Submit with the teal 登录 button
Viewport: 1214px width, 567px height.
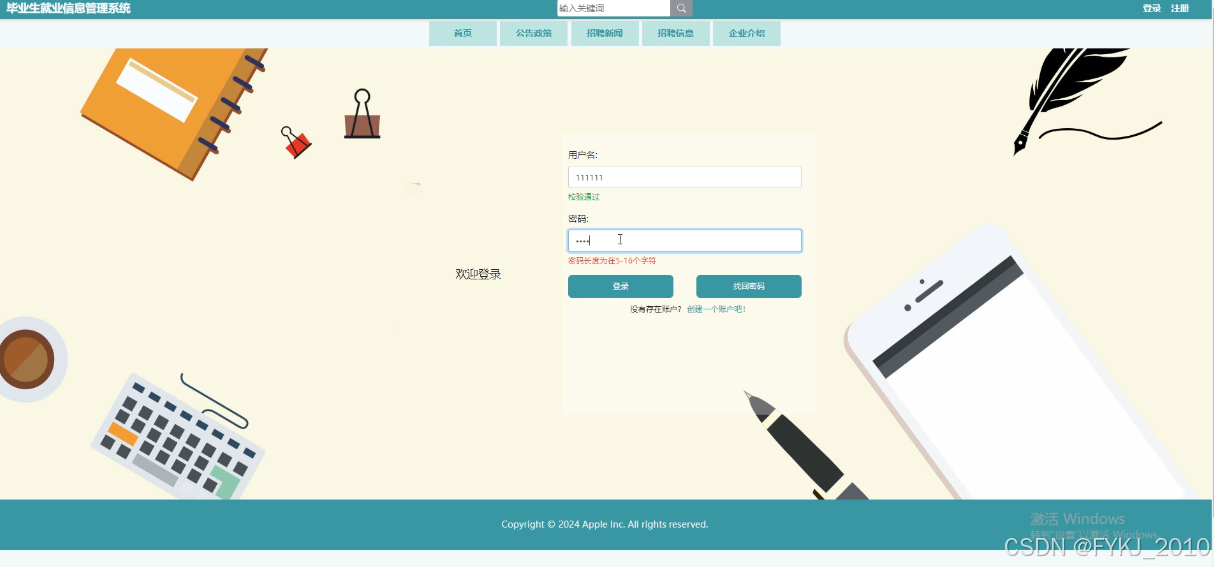620,286
